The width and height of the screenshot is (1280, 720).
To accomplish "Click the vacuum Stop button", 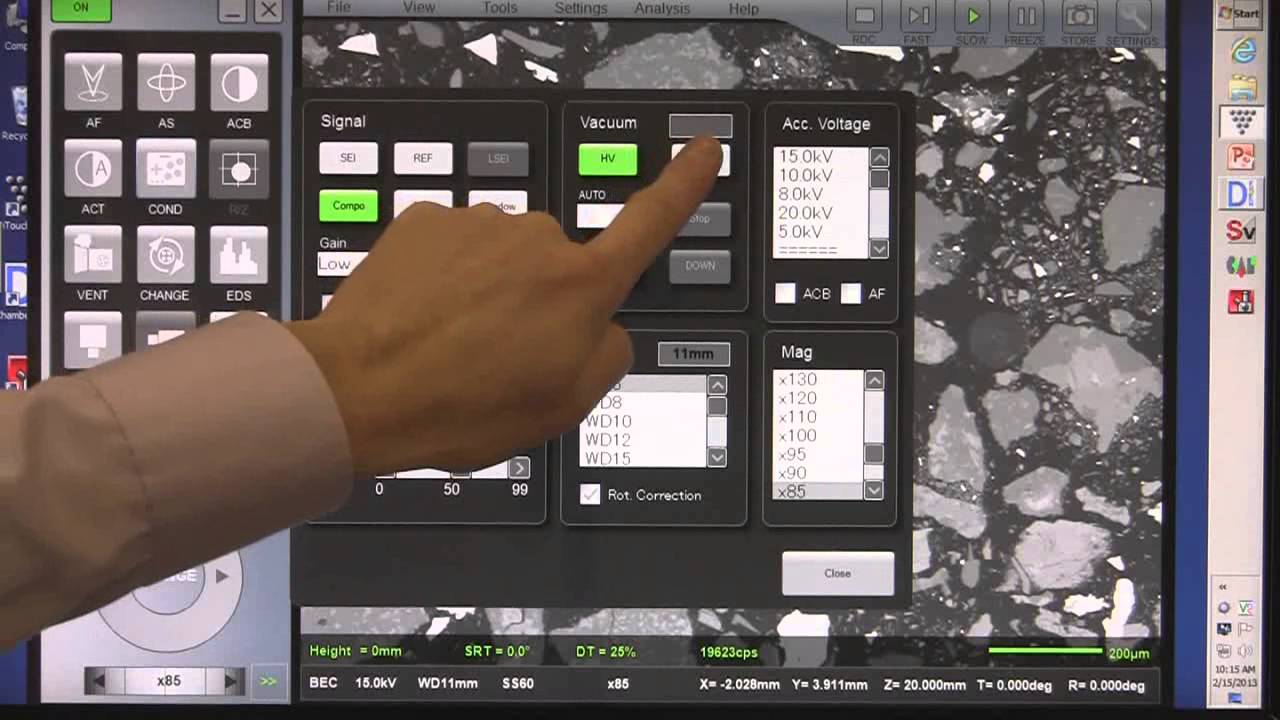I will (x=700, y=218).
